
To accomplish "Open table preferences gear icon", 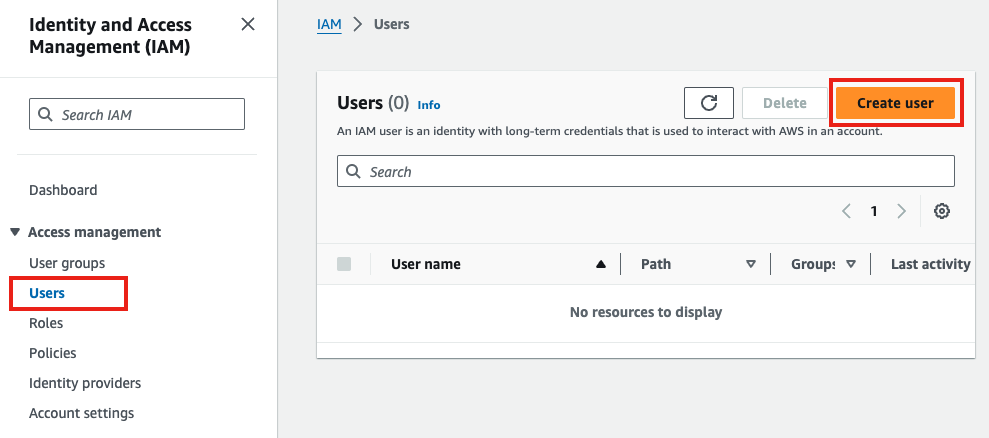I will tap(942, 211).
